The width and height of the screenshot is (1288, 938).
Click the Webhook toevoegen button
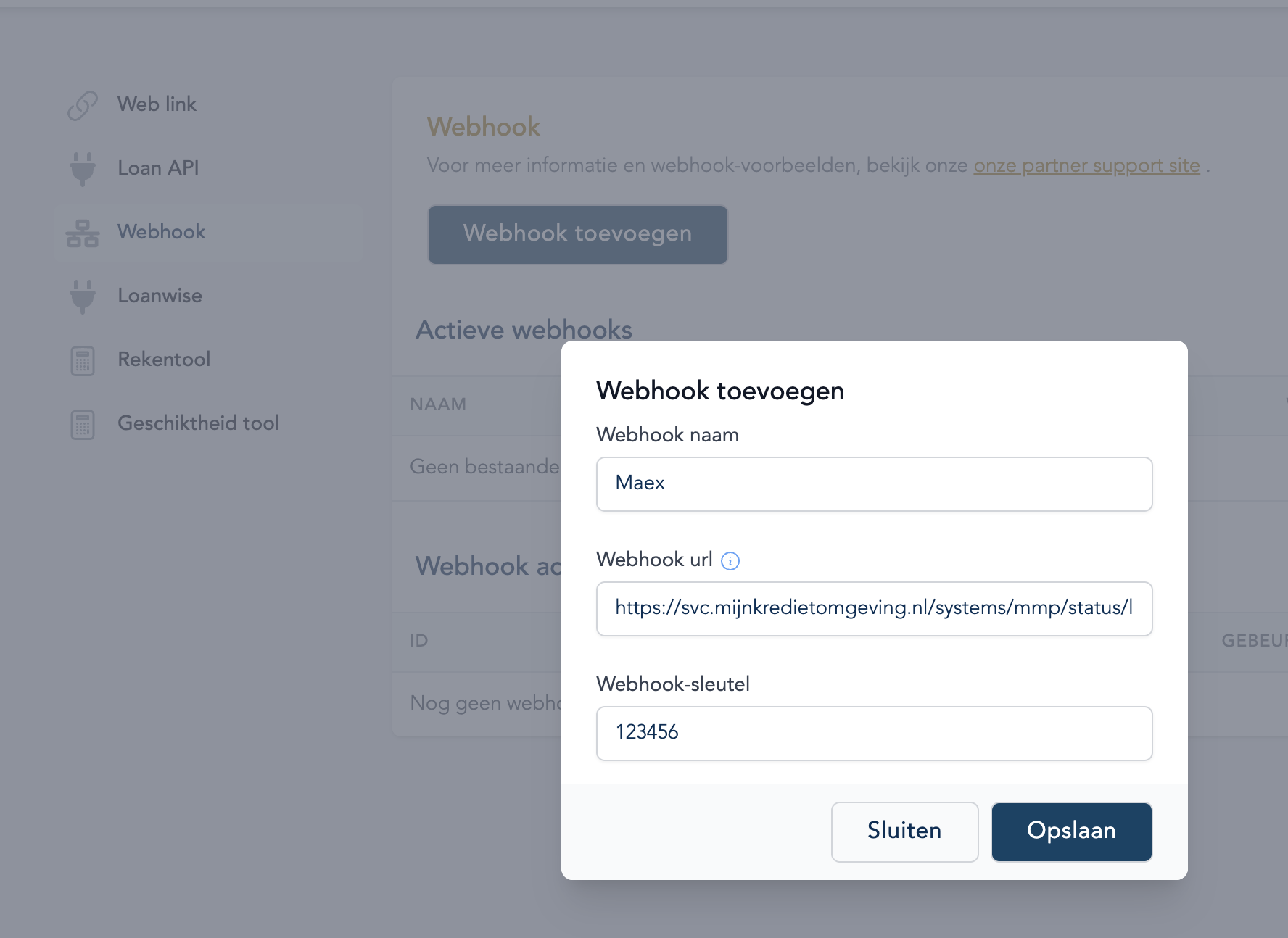(577, 234)
